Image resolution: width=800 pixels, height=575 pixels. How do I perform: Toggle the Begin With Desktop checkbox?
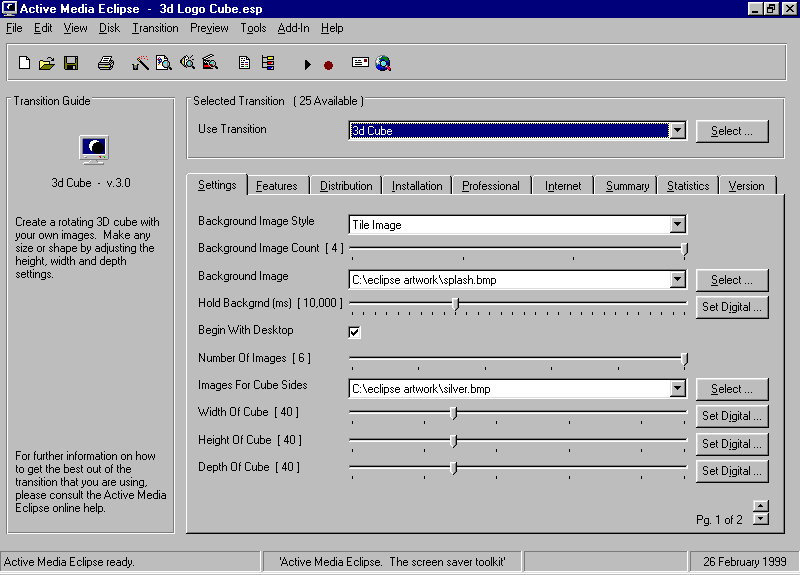354,332
